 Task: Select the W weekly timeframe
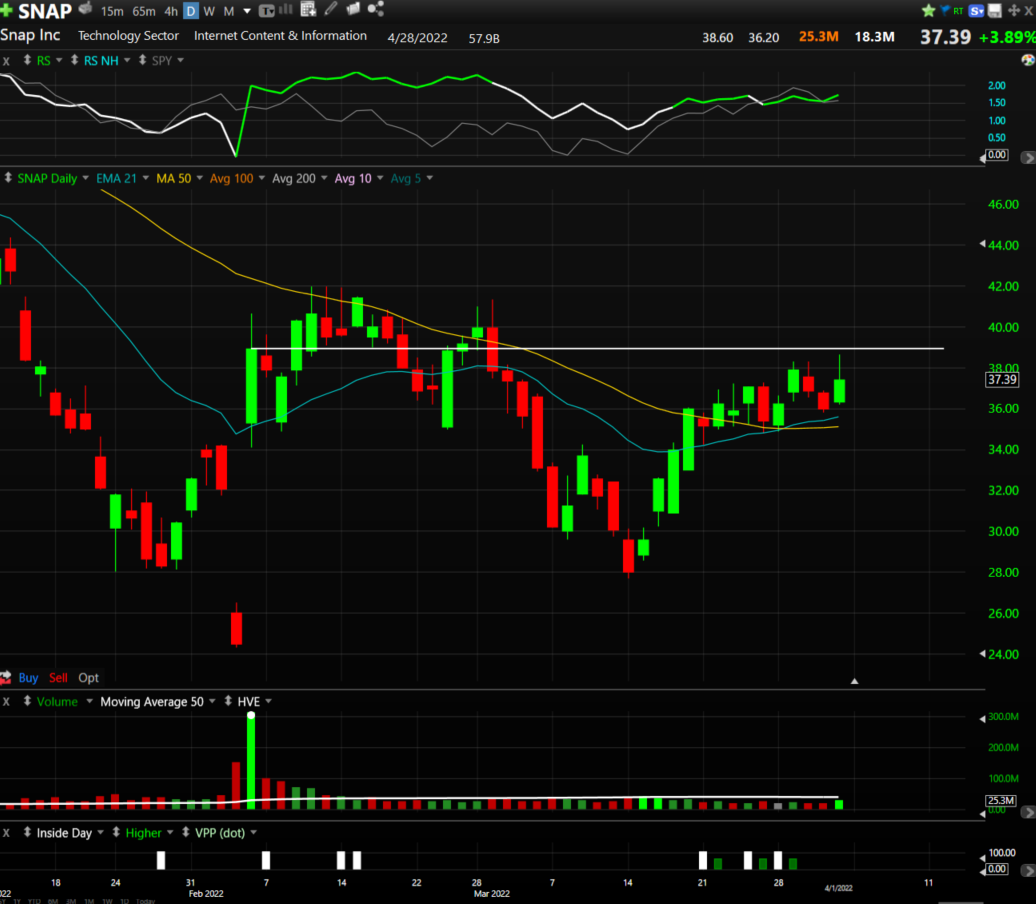click(209, 11)
